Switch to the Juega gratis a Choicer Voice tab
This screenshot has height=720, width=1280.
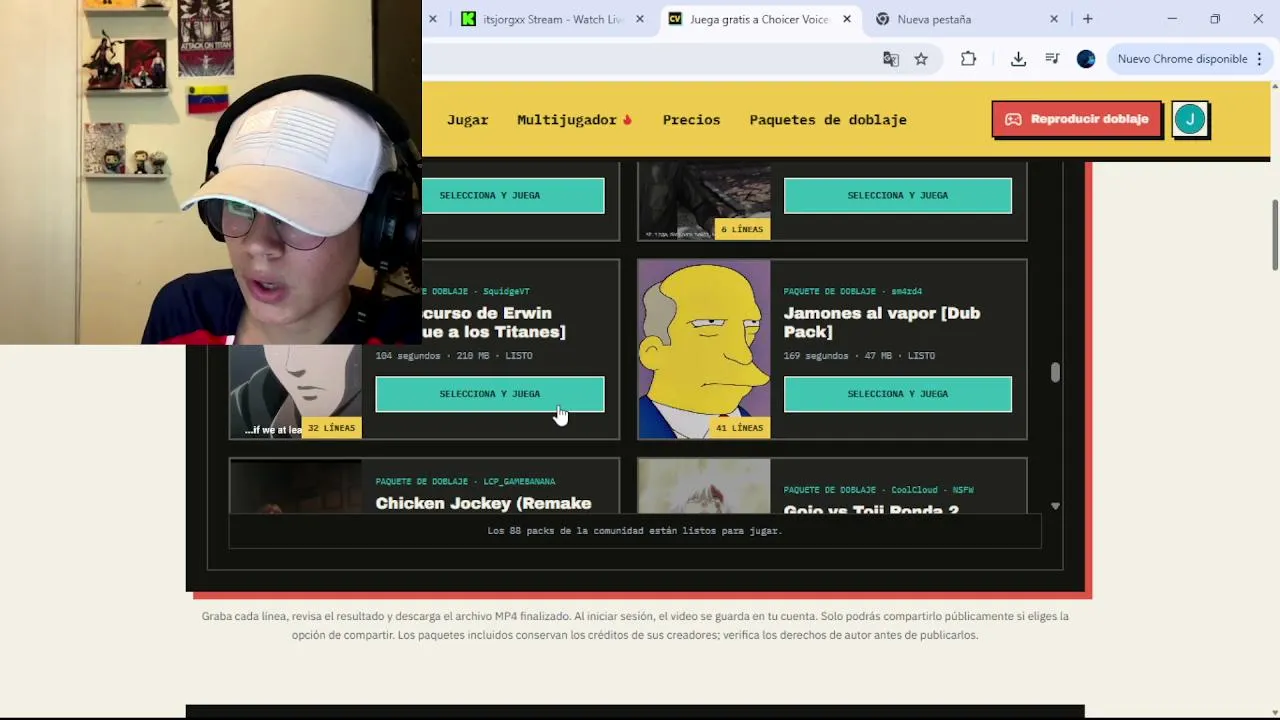pos(760,19)
